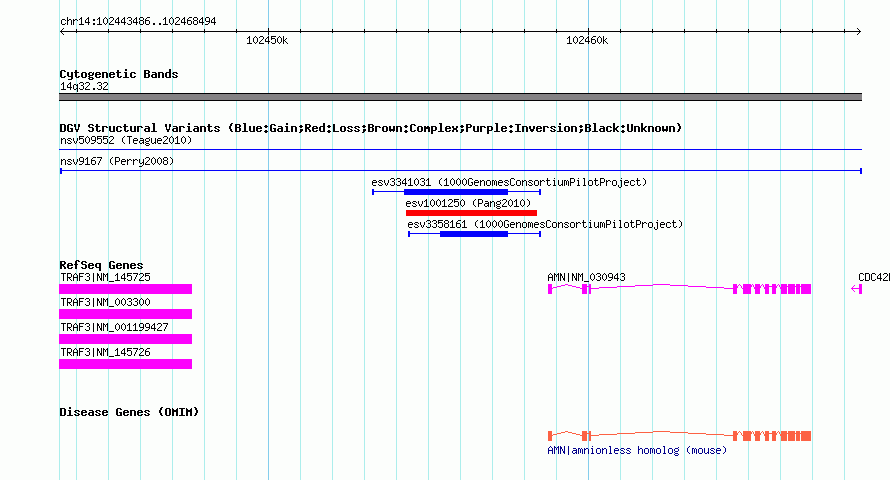The image size is (890, 480).
Task: Click the nsv509552 blue variant line
Action: pos(460,150)
